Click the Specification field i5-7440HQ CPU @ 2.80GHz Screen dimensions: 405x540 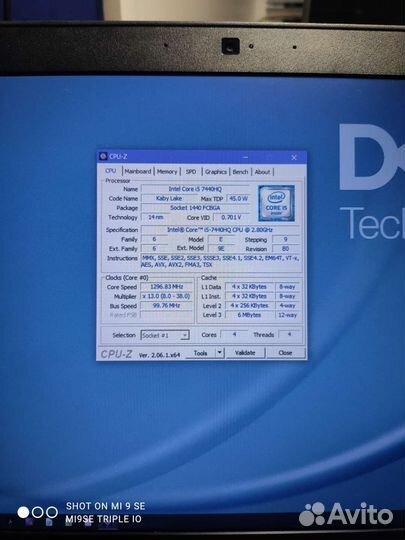220,230
